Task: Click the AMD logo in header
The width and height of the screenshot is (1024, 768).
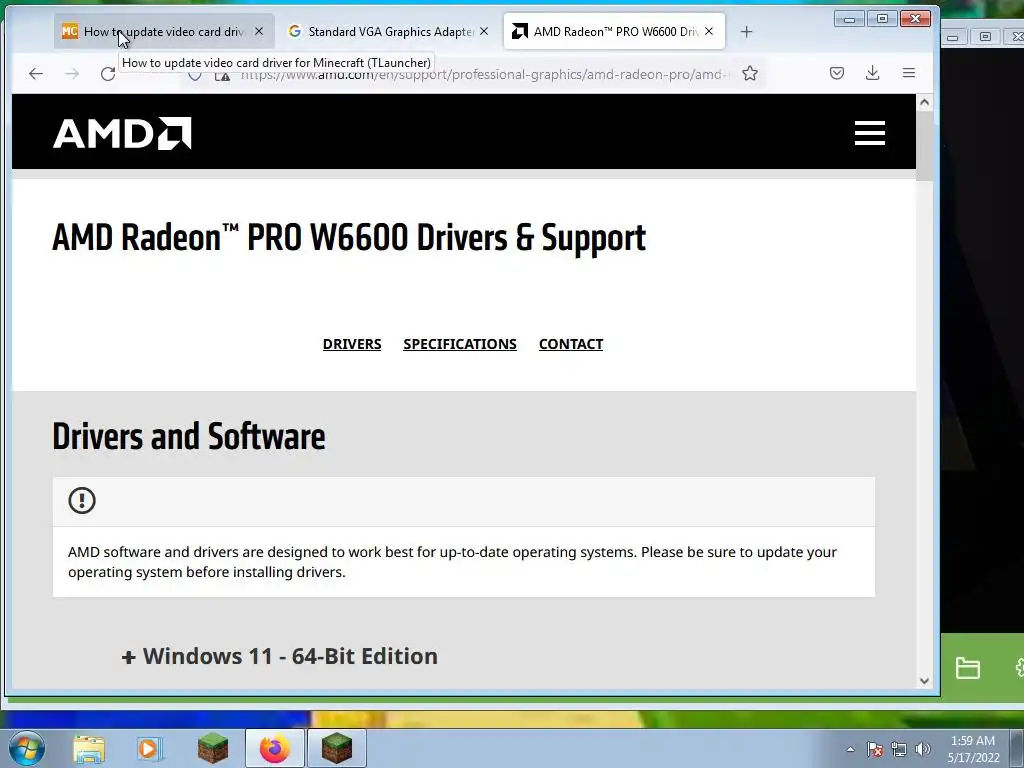Action: tap(122, 133)
